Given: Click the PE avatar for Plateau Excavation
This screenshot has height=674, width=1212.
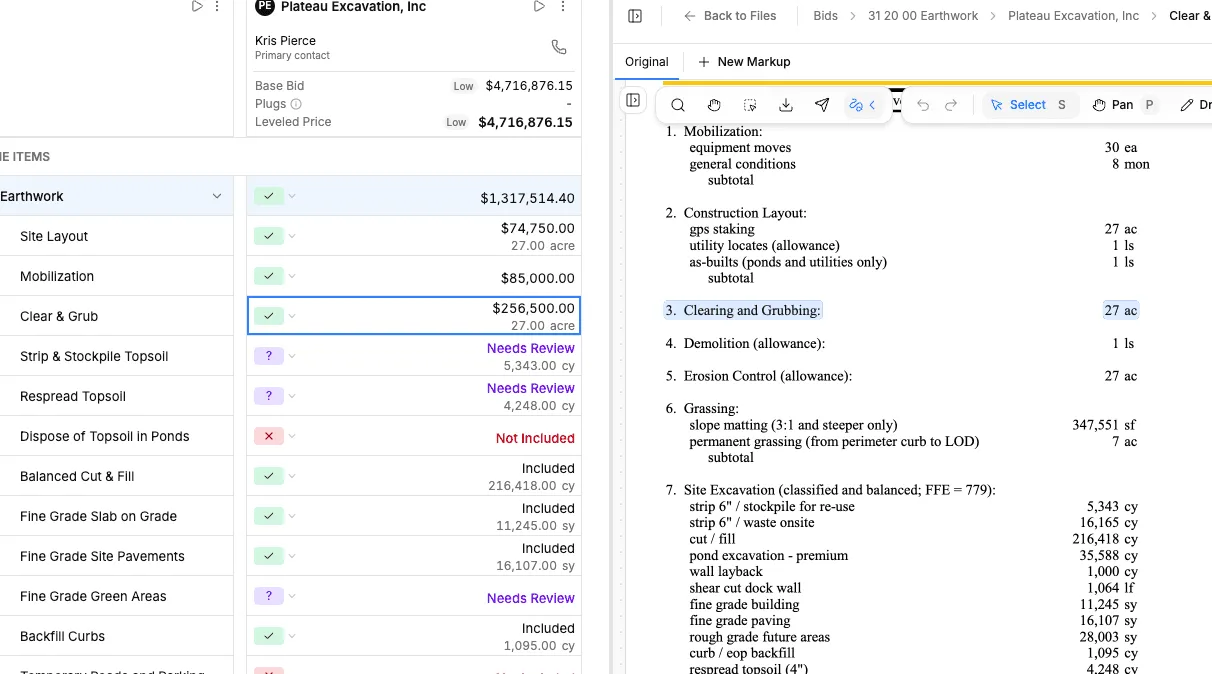Looking at the screenshot, I should pyautogui.click(x=264, y=7).
